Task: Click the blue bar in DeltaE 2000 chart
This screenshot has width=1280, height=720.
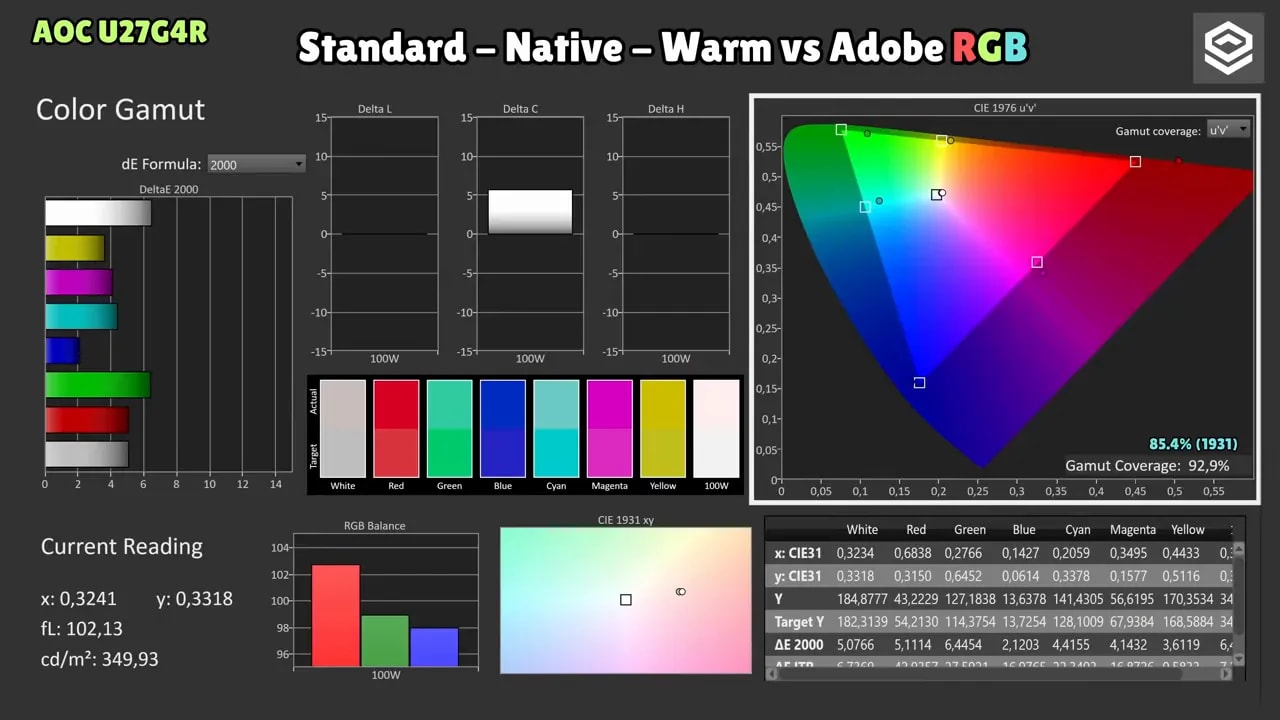Action: (62, 350)
